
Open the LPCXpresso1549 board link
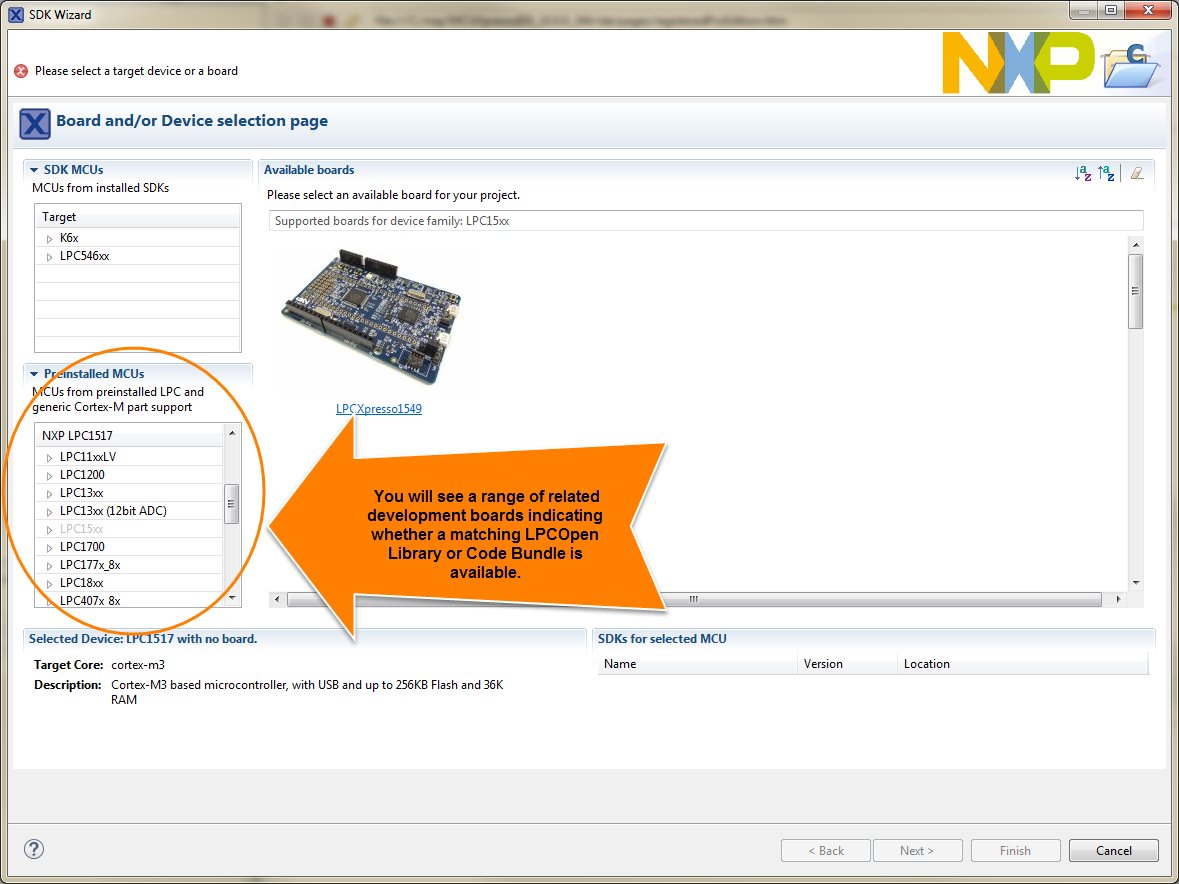[x=379, y=409]
